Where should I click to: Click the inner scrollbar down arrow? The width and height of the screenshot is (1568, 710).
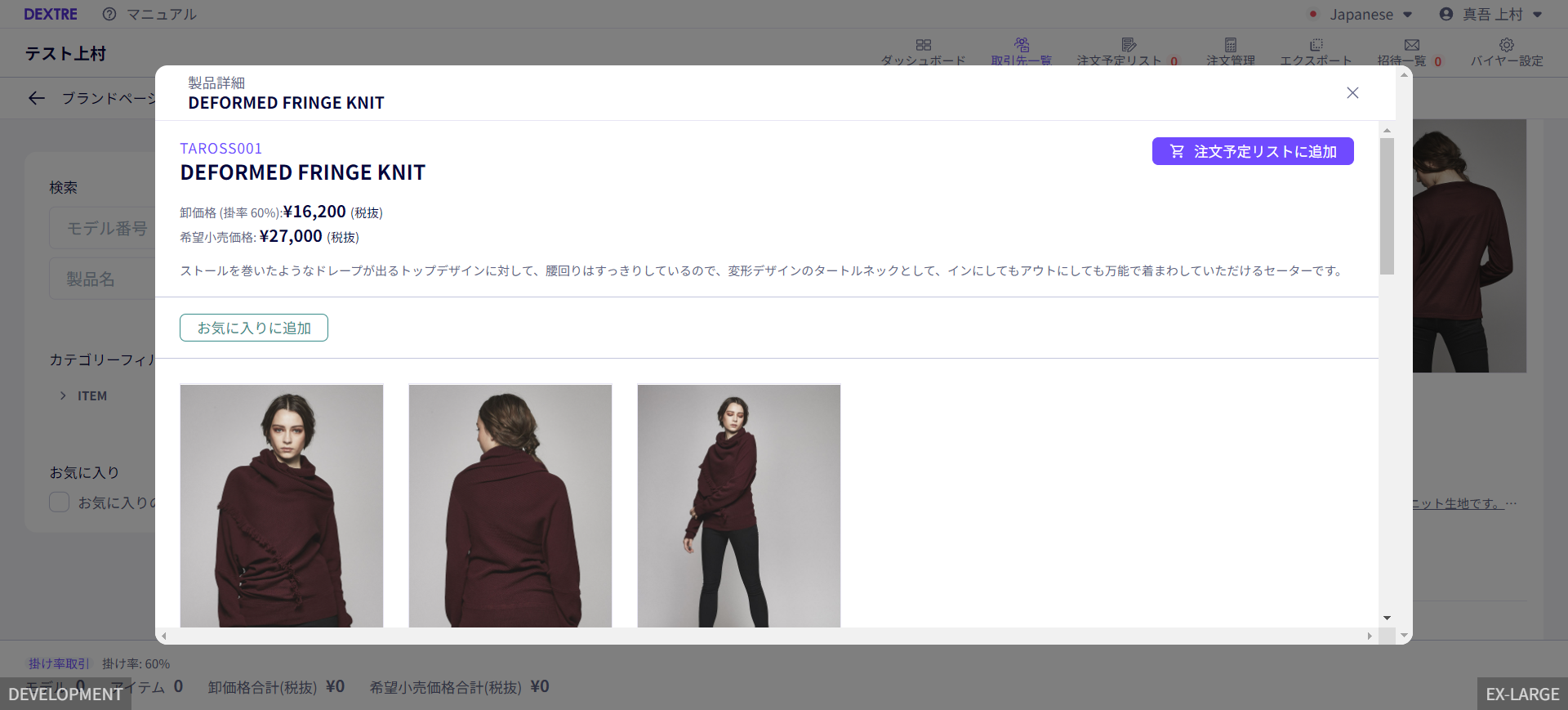pos(1387,618)
